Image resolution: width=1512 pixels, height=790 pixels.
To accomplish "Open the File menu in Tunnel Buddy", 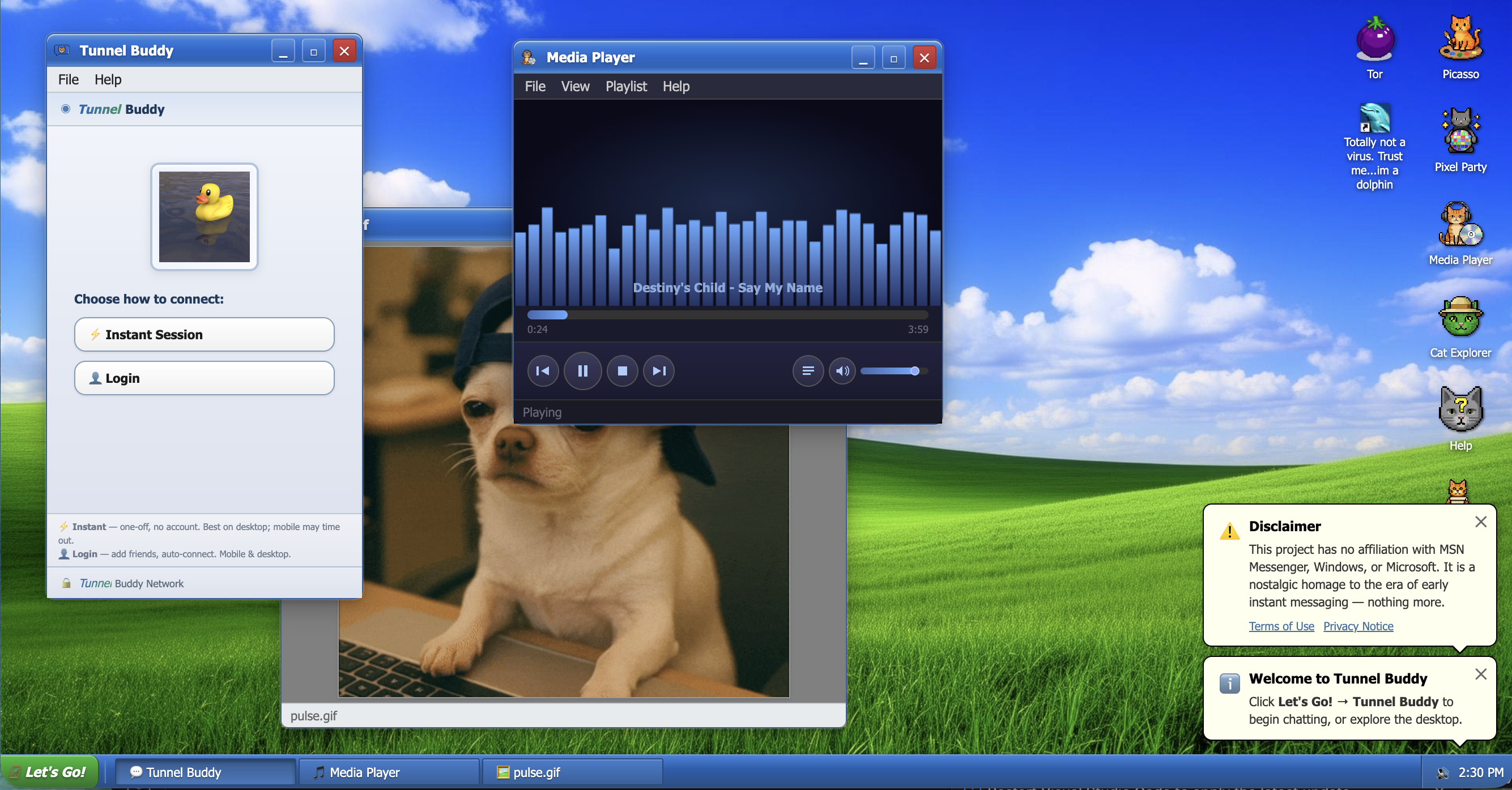I will (x=68, y=79).
